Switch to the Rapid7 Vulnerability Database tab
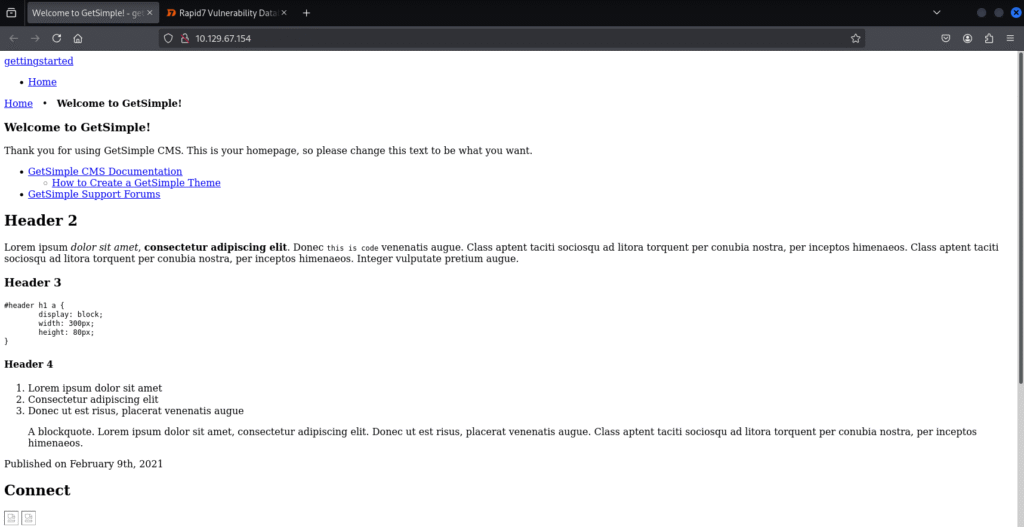1024x527 pixels. [227, 12]
